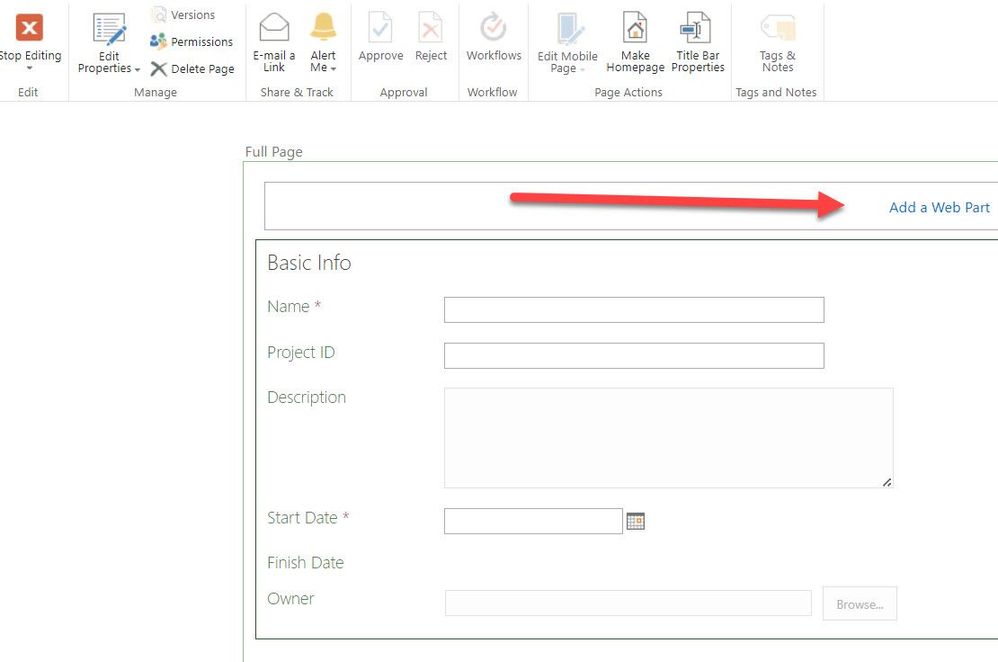Click the Alert Me bell icon
998x662 pixels.
(x=323, y=27)
